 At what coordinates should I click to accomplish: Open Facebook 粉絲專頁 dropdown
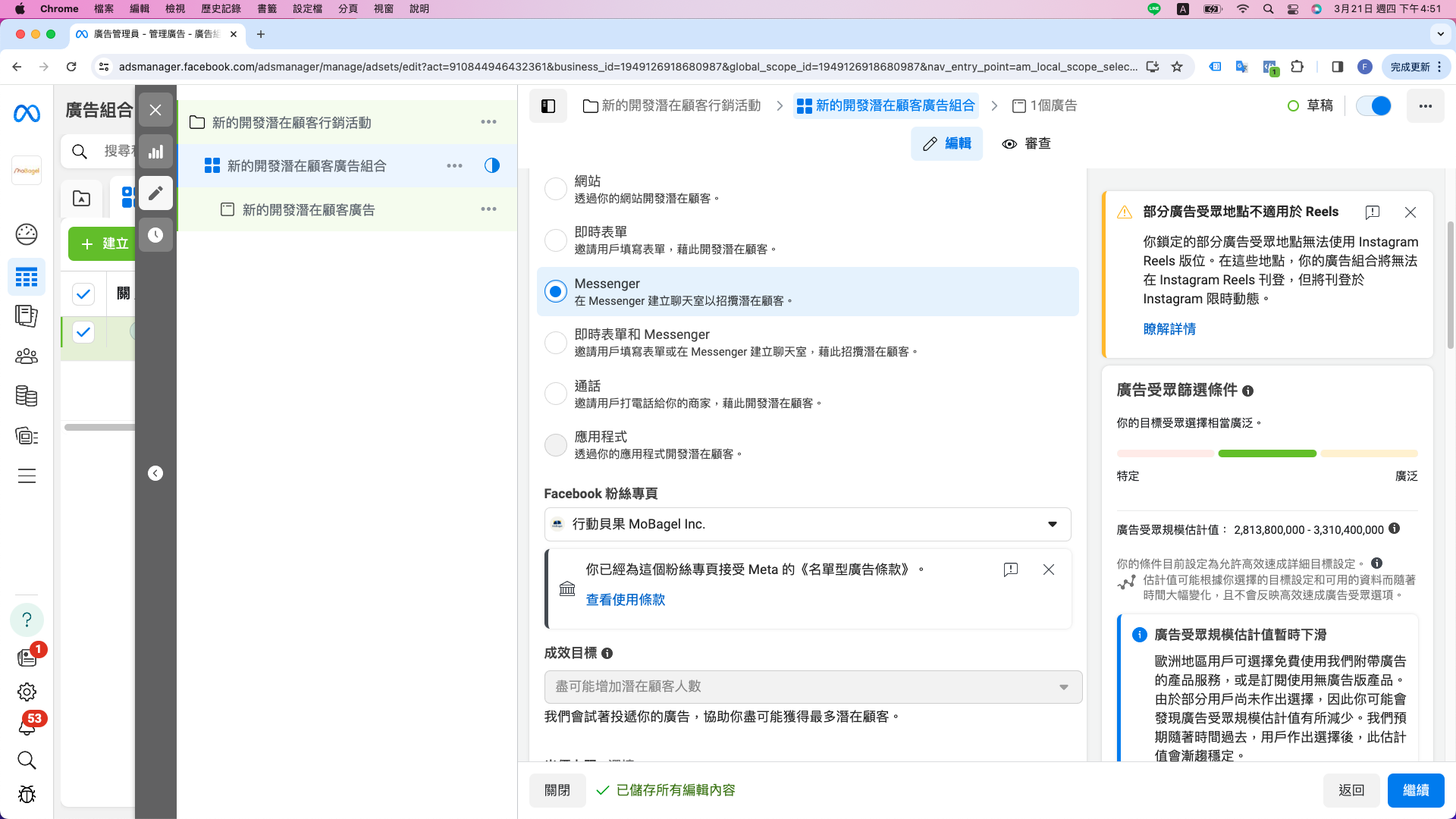808,524
